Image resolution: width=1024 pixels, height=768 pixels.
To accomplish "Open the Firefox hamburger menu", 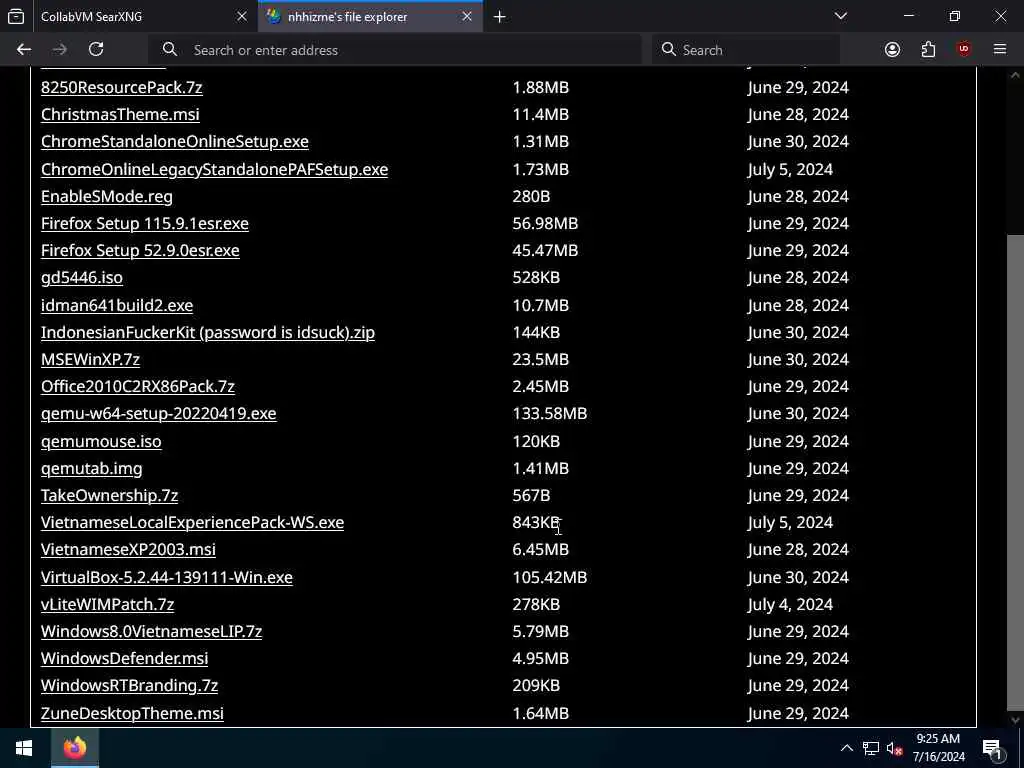I will pyautogui.click(x=1000, y=50).
